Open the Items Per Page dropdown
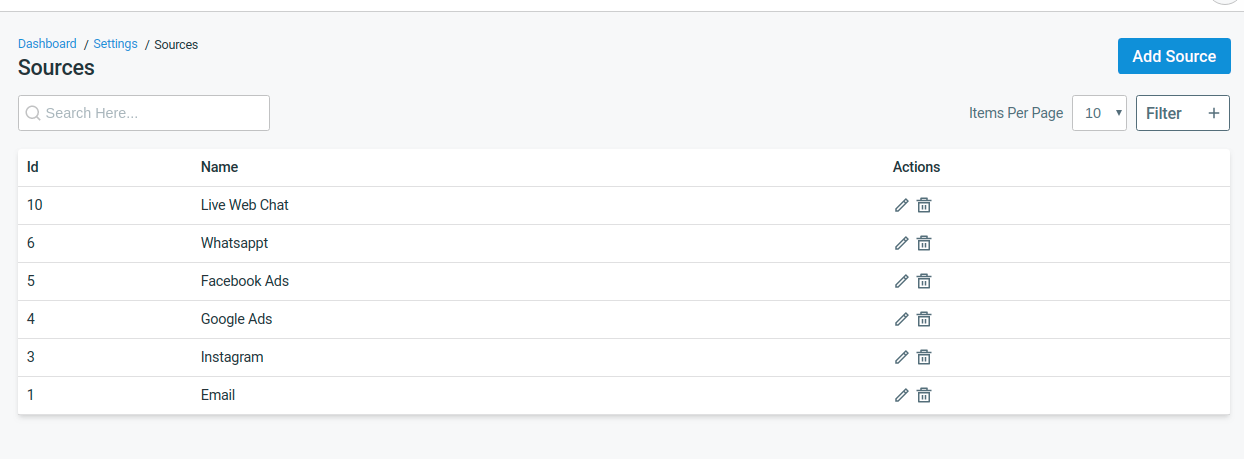1244x459 pixels. click(1100, 113)
